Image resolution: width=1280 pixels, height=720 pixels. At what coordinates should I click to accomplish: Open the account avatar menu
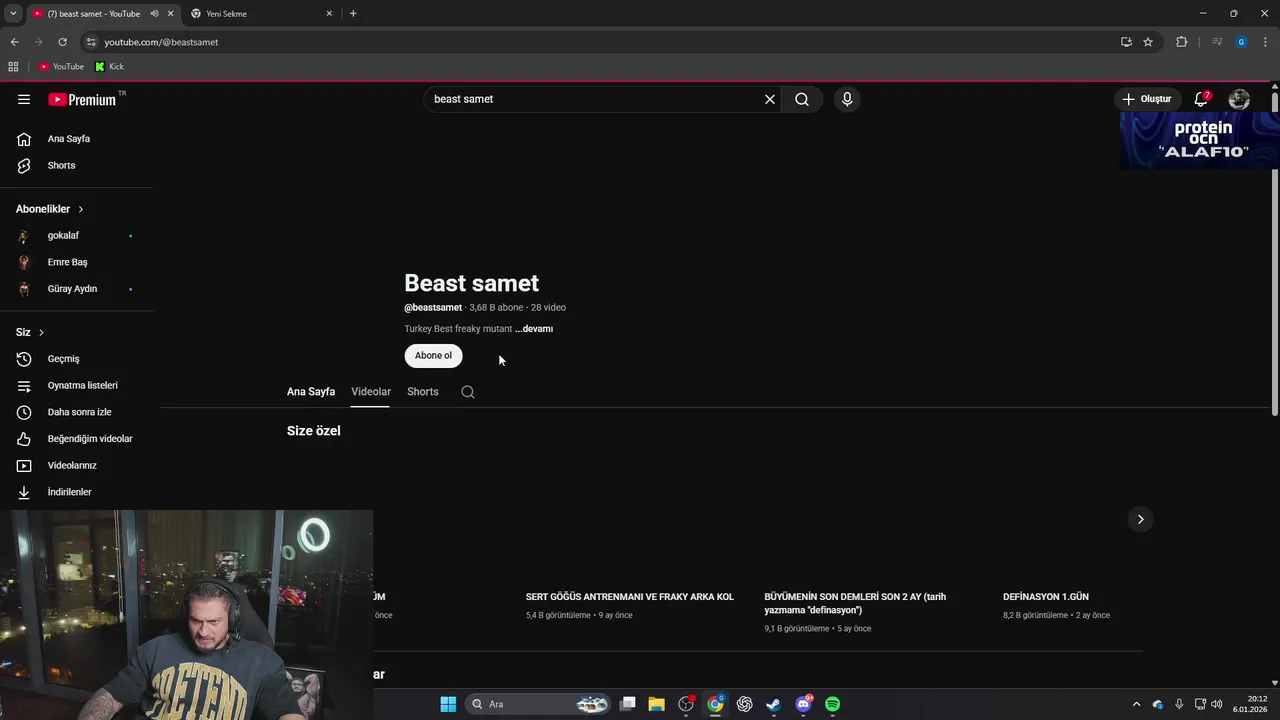pyautogui.click(x=1239, y=99)
